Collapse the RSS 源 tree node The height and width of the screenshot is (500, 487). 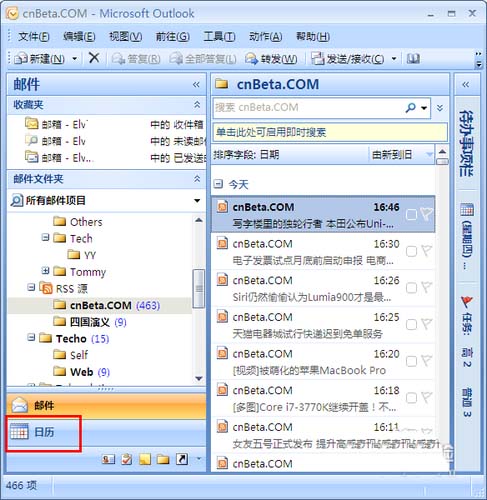click(31, 287)
